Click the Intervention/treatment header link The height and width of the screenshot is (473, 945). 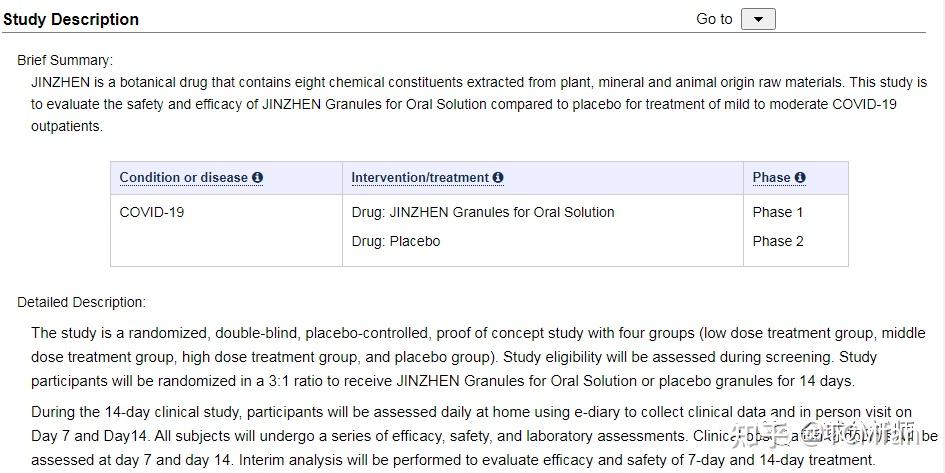click(x=420, y=178)
